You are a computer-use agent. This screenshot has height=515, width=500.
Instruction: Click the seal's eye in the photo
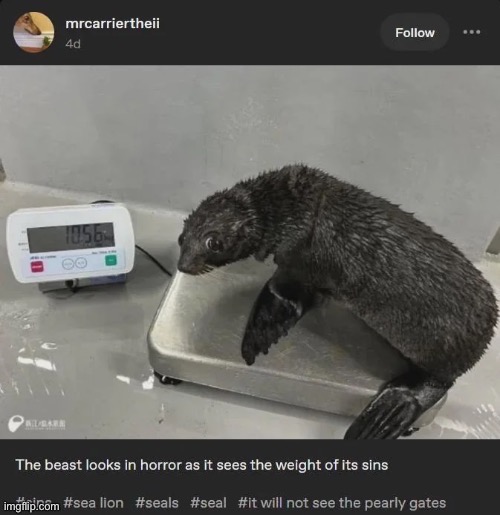click(215, 244)
